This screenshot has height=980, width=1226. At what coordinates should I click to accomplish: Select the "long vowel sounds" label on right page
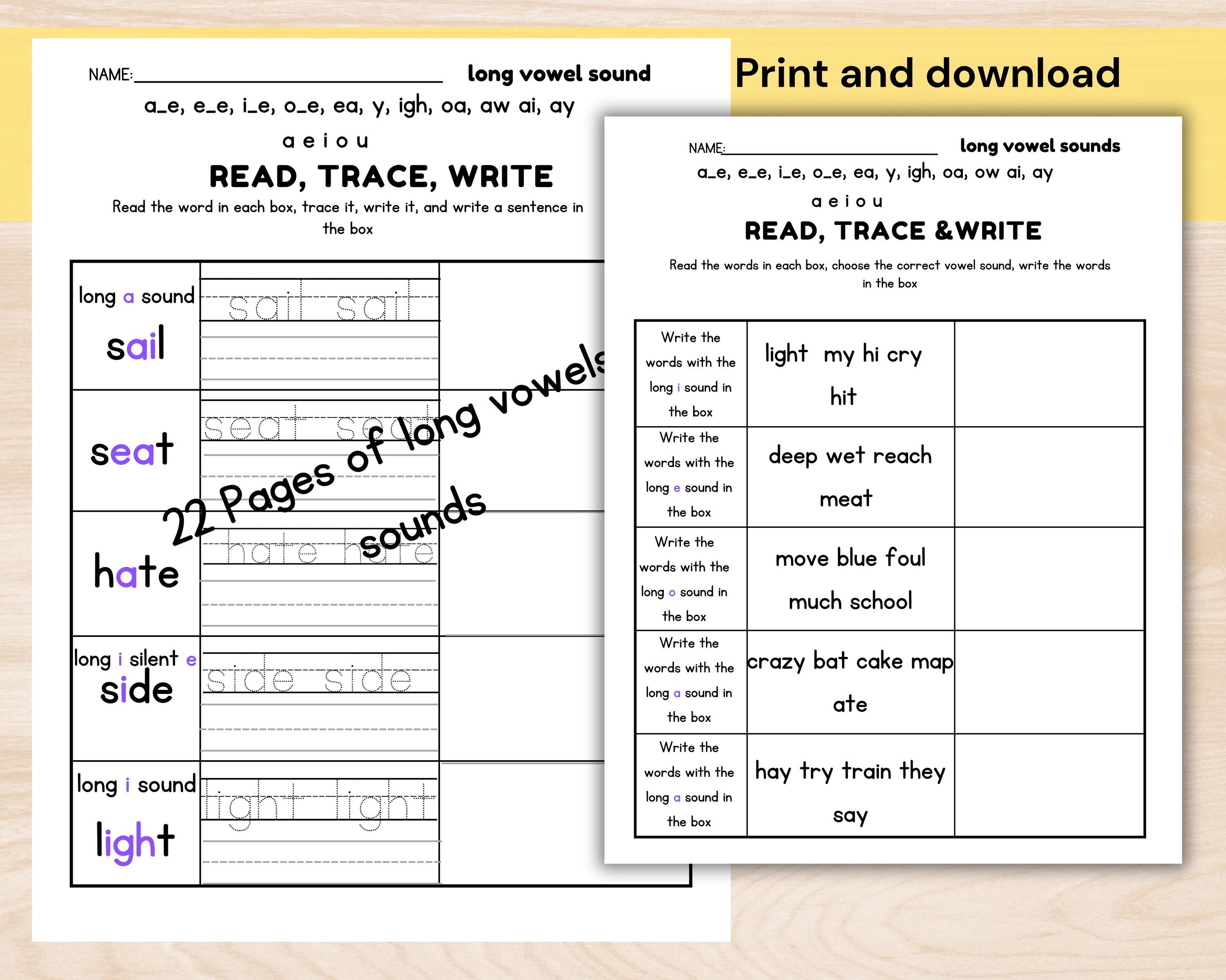1040,145
